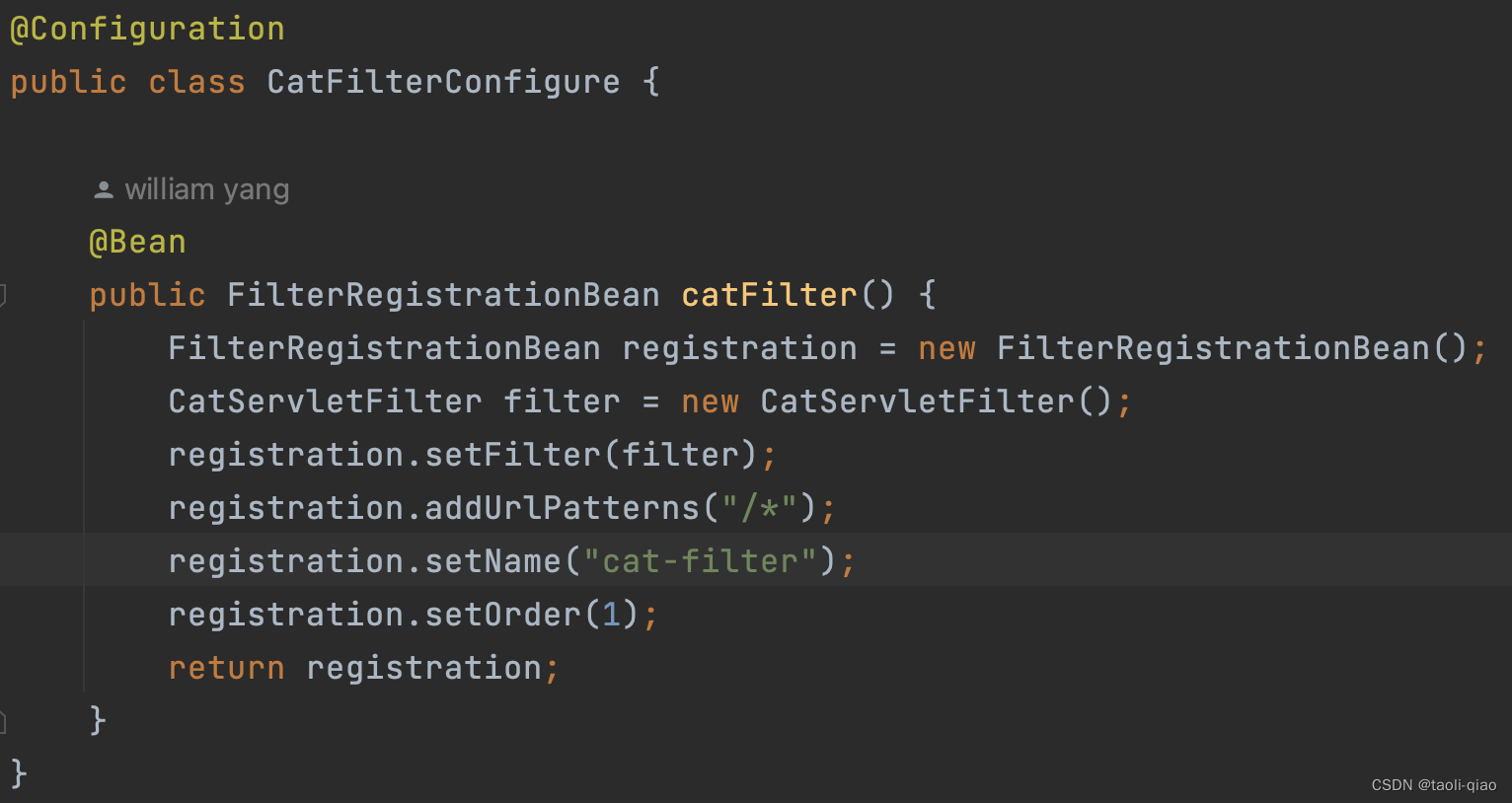Click the setFilter method call

pos(512,455)
